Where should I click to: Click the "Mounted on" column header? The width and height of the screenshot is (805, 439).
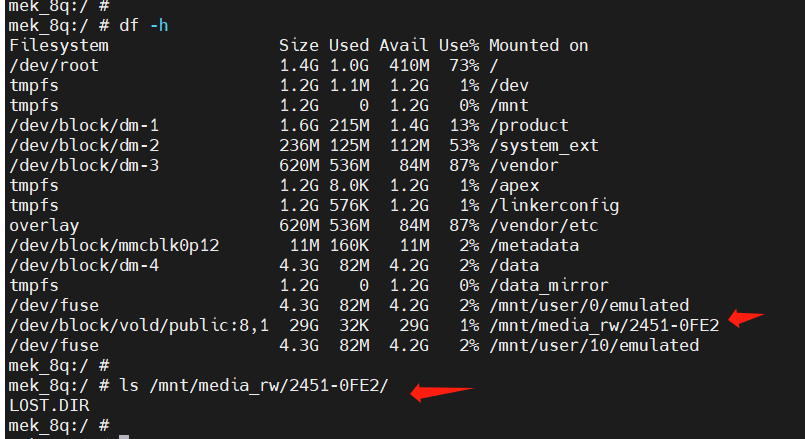tap(538, 46)
